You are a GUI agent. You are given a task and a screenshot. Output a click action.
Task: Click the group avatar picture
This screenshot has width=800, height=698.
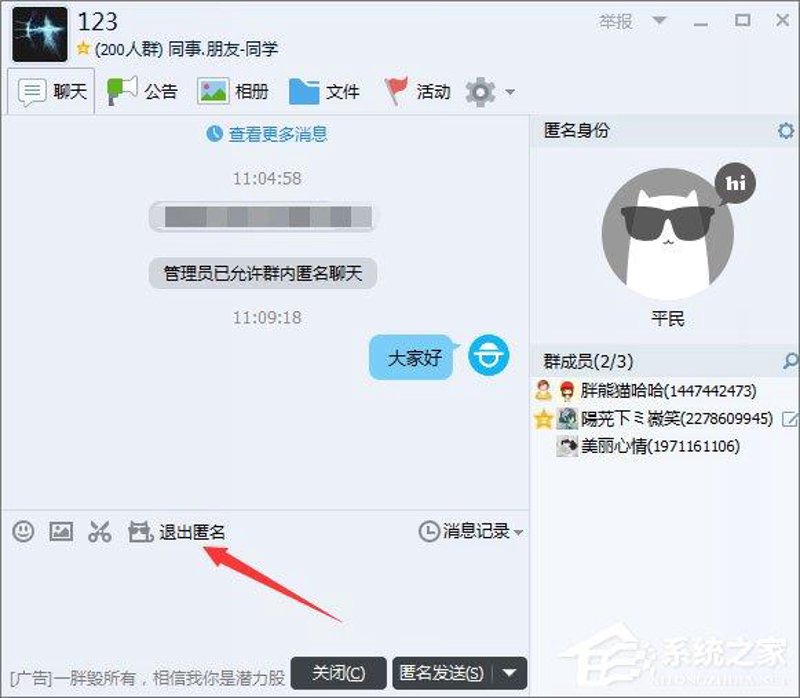tap(40, 34)
